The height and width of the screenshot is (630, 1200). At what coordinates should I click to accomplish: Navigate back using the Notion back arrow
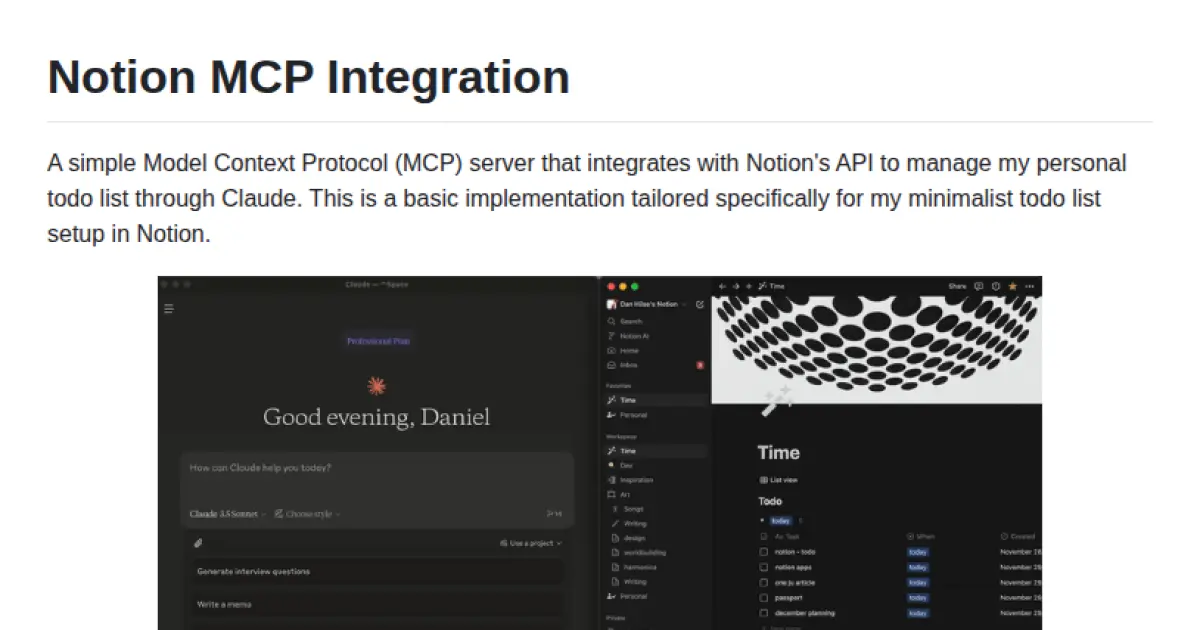click(x=721, y=286)
